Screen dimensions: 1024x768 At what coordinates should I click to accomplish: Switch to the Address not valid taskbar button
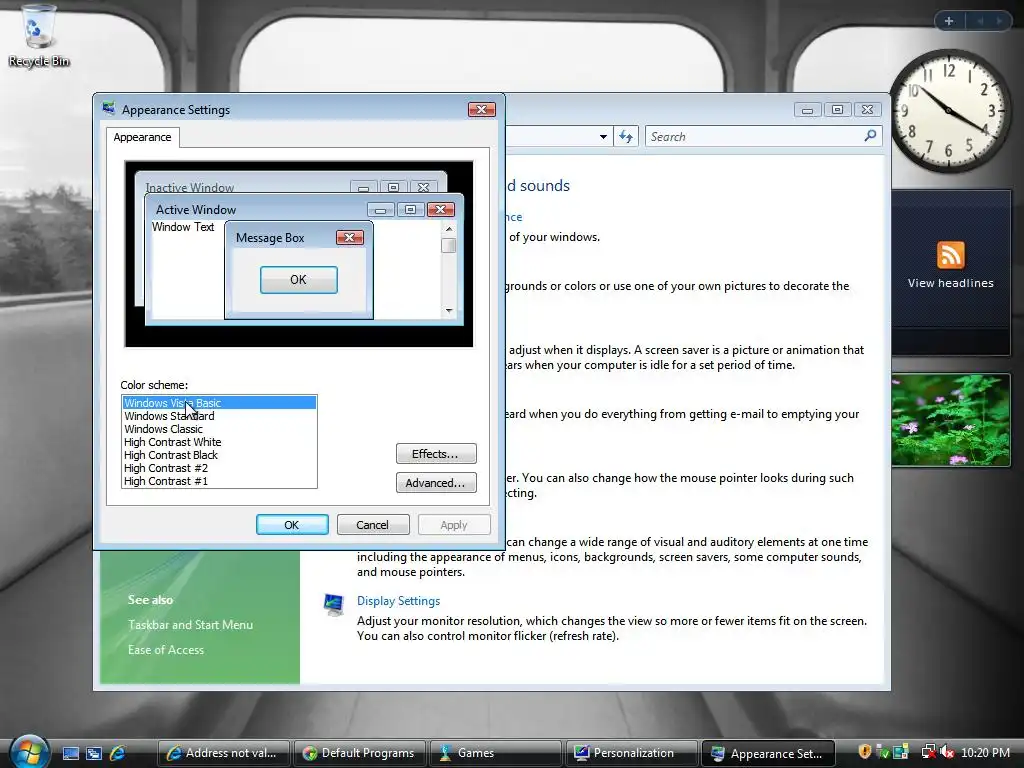point(223,753)
